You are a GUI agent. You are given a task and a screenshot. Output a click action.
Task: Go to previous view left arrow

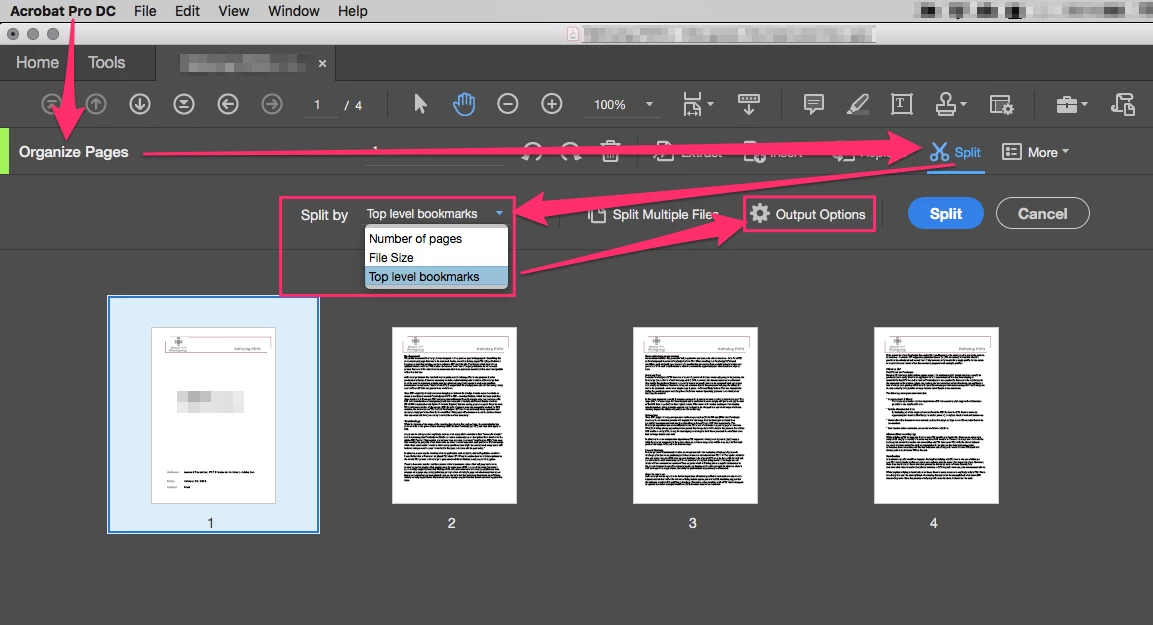[x=228, y=104]
